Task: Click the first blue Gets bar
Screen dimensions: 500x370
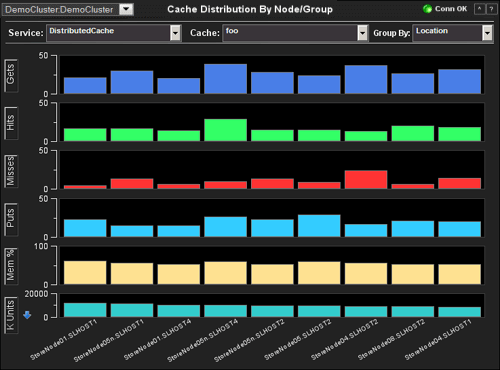Action: pos(85,86)
